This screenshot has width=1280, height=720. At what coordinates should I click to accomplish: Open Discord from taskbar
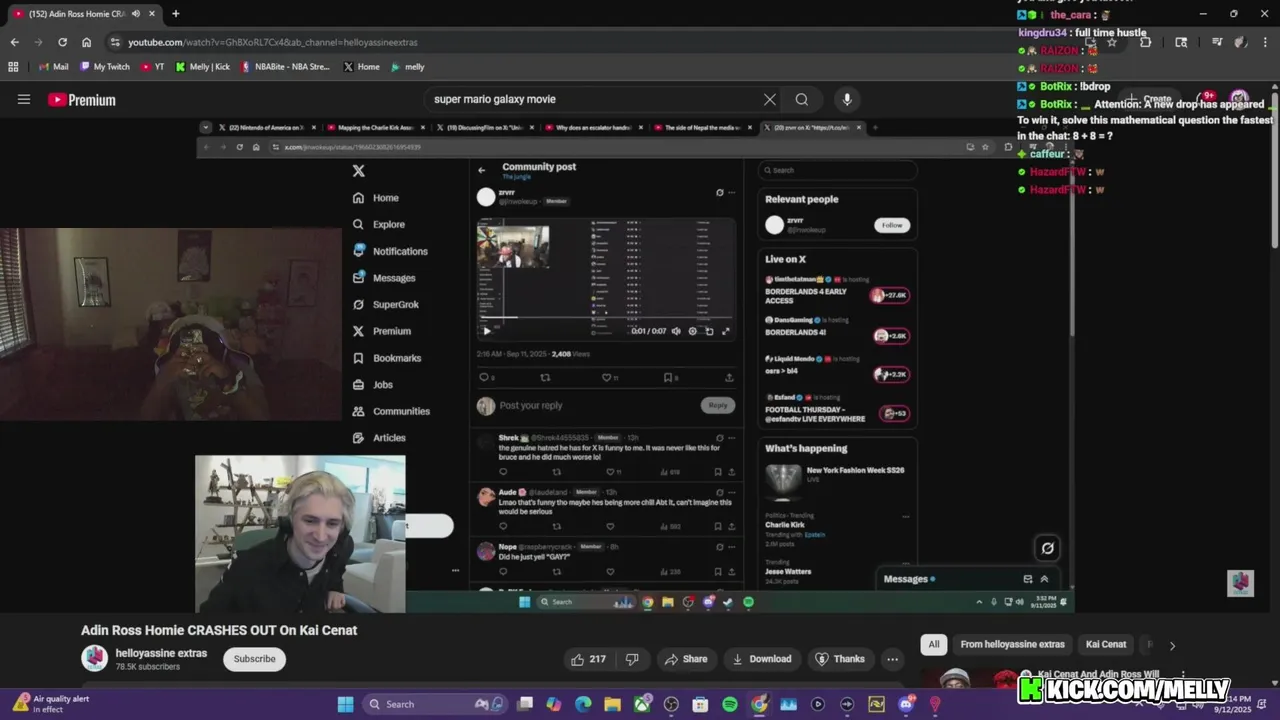[906, 704]
